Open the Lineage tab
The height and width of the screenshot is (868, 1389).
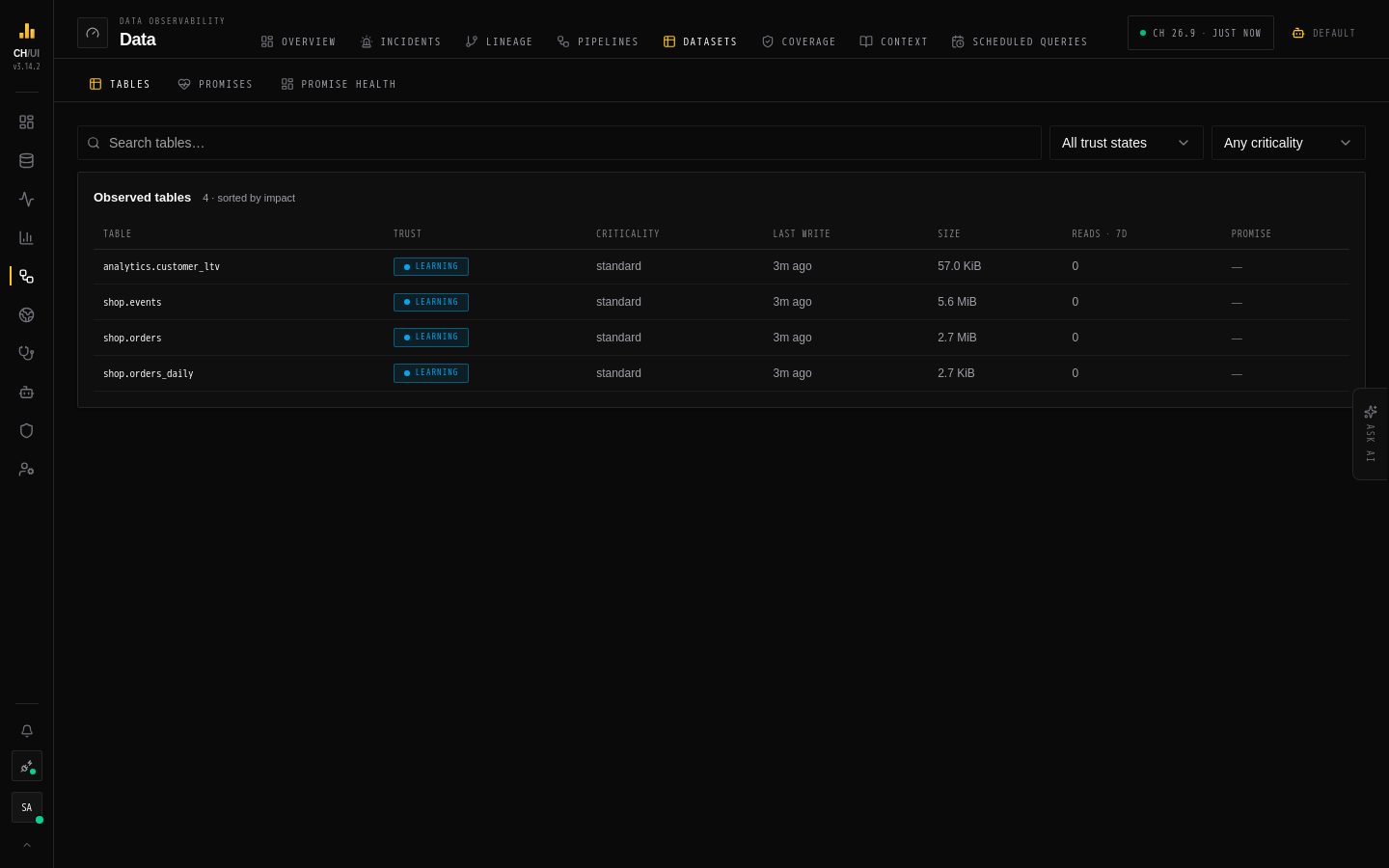pyautogui.click(x=499, y=41)
